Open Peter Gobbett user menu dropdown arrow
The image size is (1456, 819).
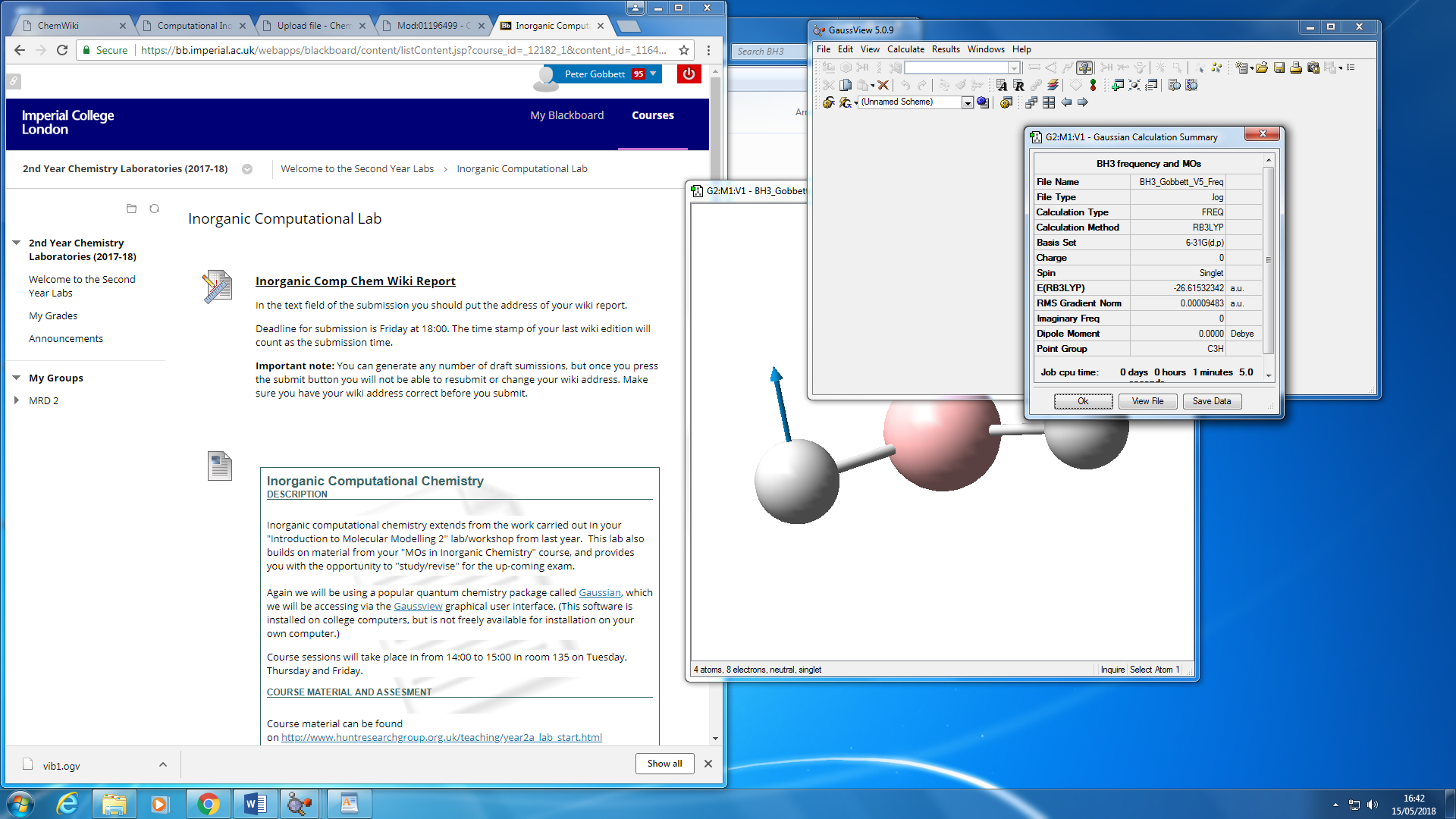[654, 74]
